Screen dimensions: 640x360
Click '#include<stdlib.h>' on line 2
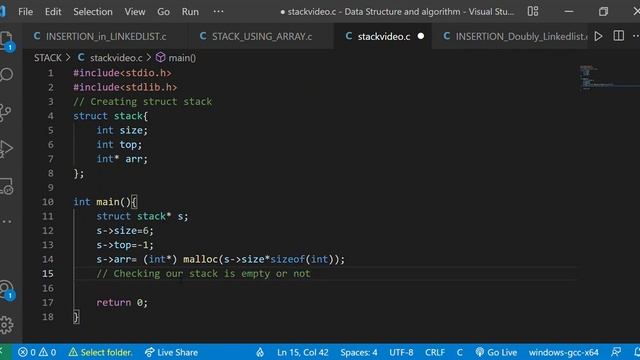[125, 87]
